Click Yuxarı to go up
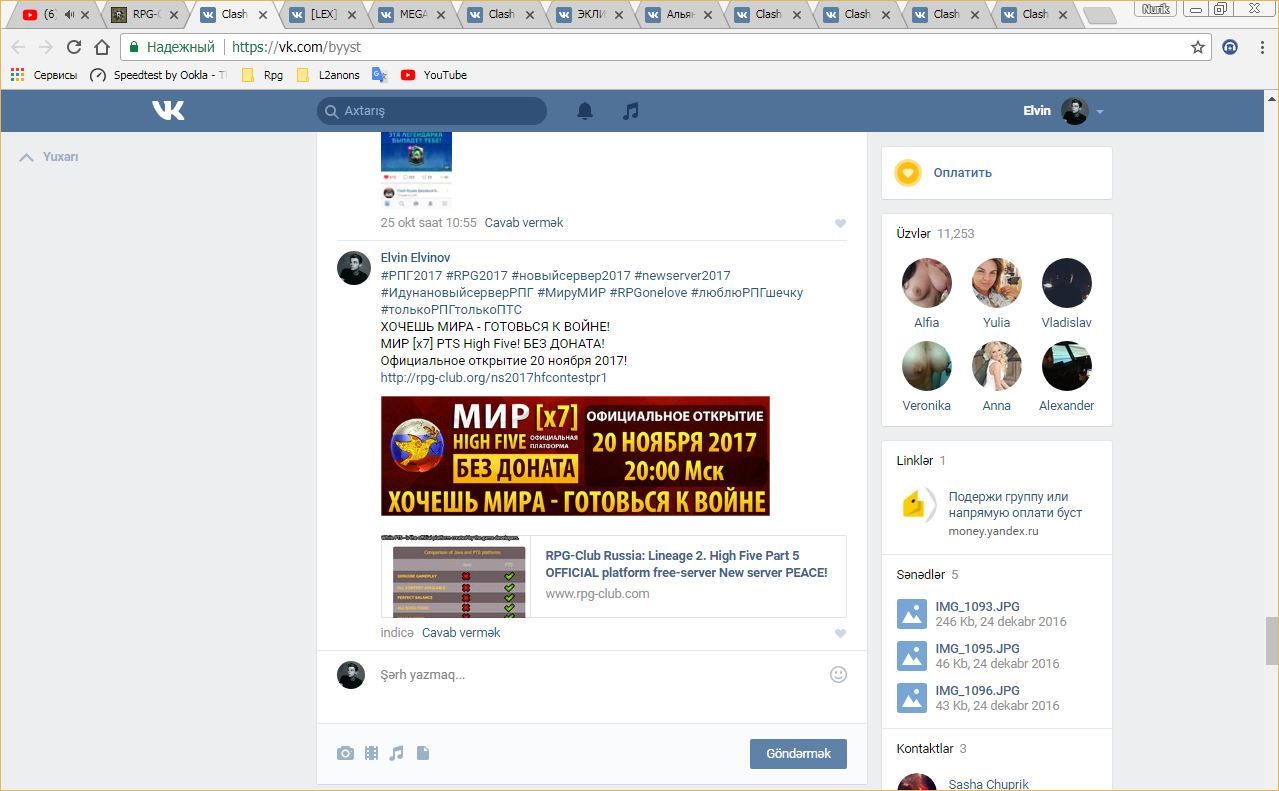Viewport: 1279px width, 791px height. pos(49,157)
